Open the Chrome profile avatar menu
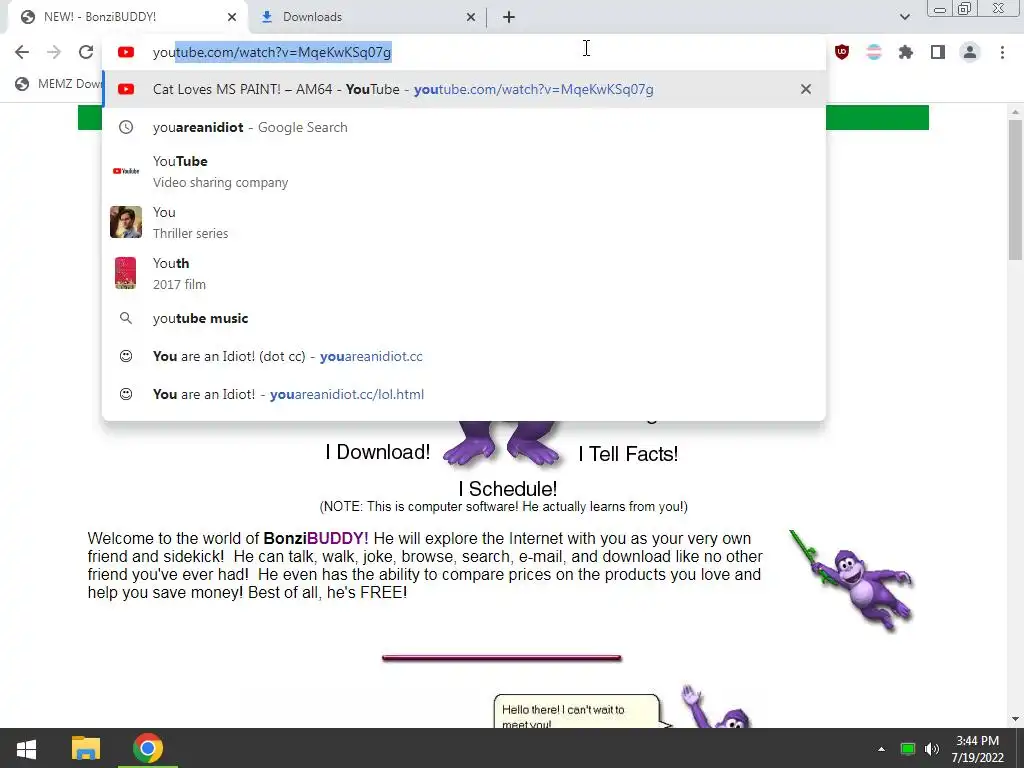This screenshot has width=1024, height=768. click(x=970, y=52)
